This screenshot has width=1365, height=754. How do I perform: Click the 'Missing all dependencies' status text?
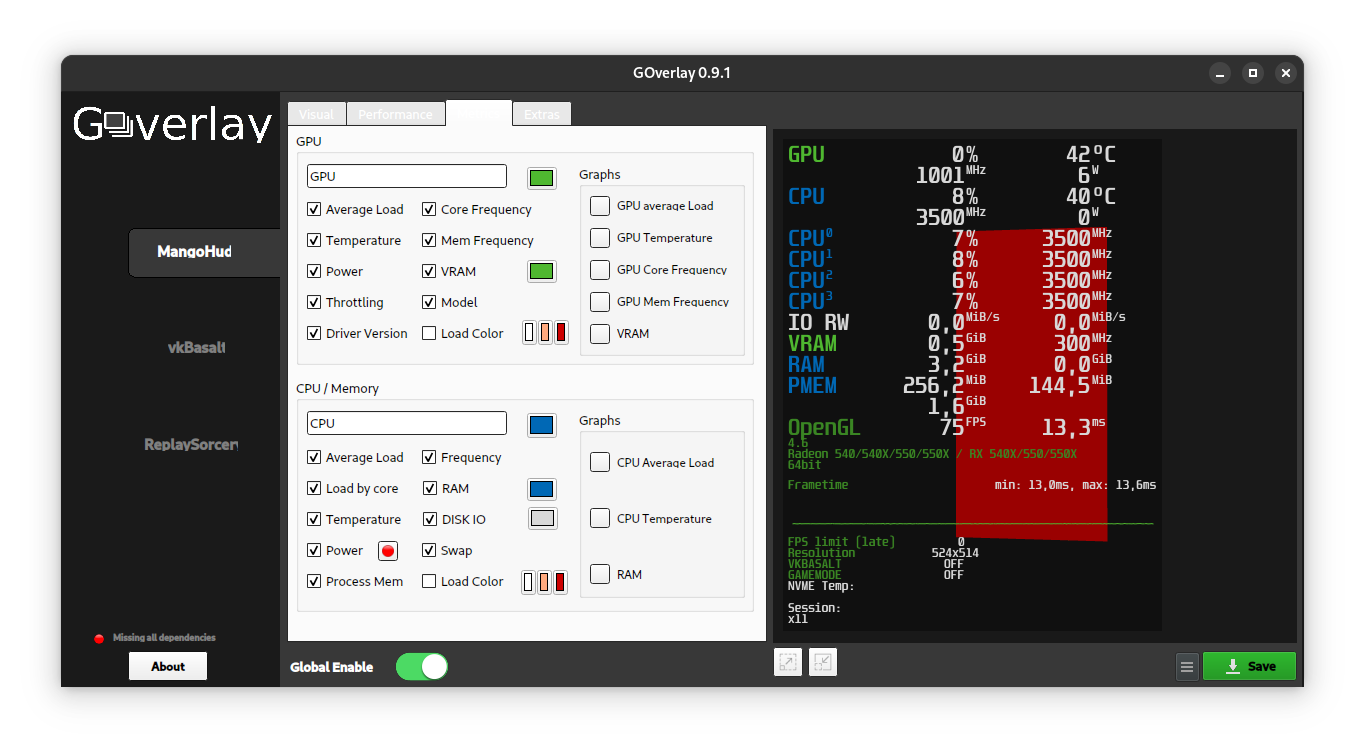pyautogui.click(x=164, y=638)
